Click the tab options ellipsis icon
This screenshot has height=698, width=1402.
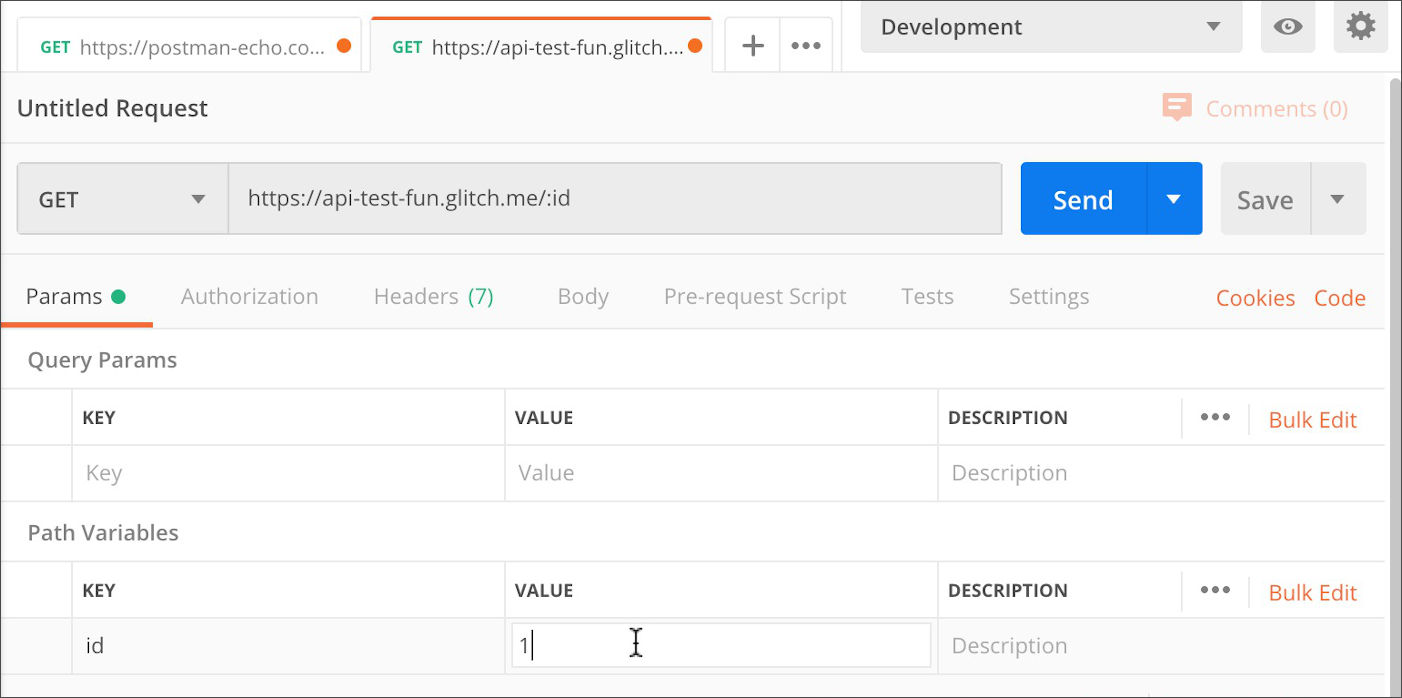806,46
